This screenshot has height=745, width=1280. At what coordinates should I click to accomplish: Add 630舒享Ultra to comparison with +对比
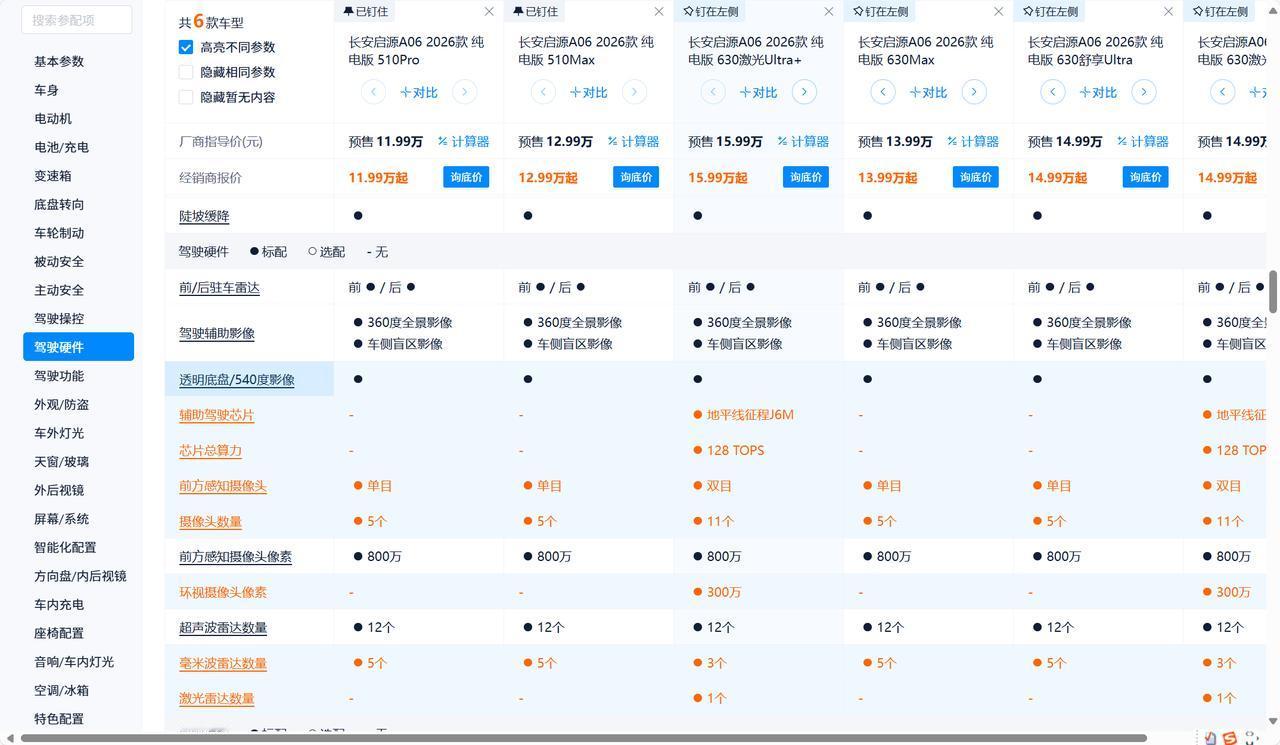1099,92
